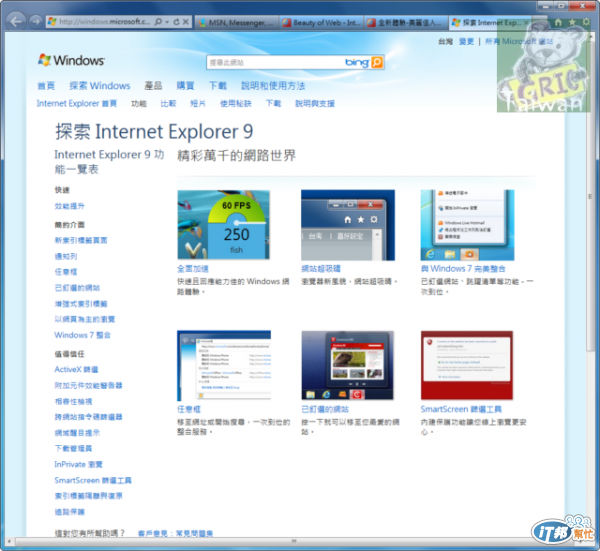Screen dimensions: 600x551
Task: Click the bing site search input field
Action: tap(276, 62)
